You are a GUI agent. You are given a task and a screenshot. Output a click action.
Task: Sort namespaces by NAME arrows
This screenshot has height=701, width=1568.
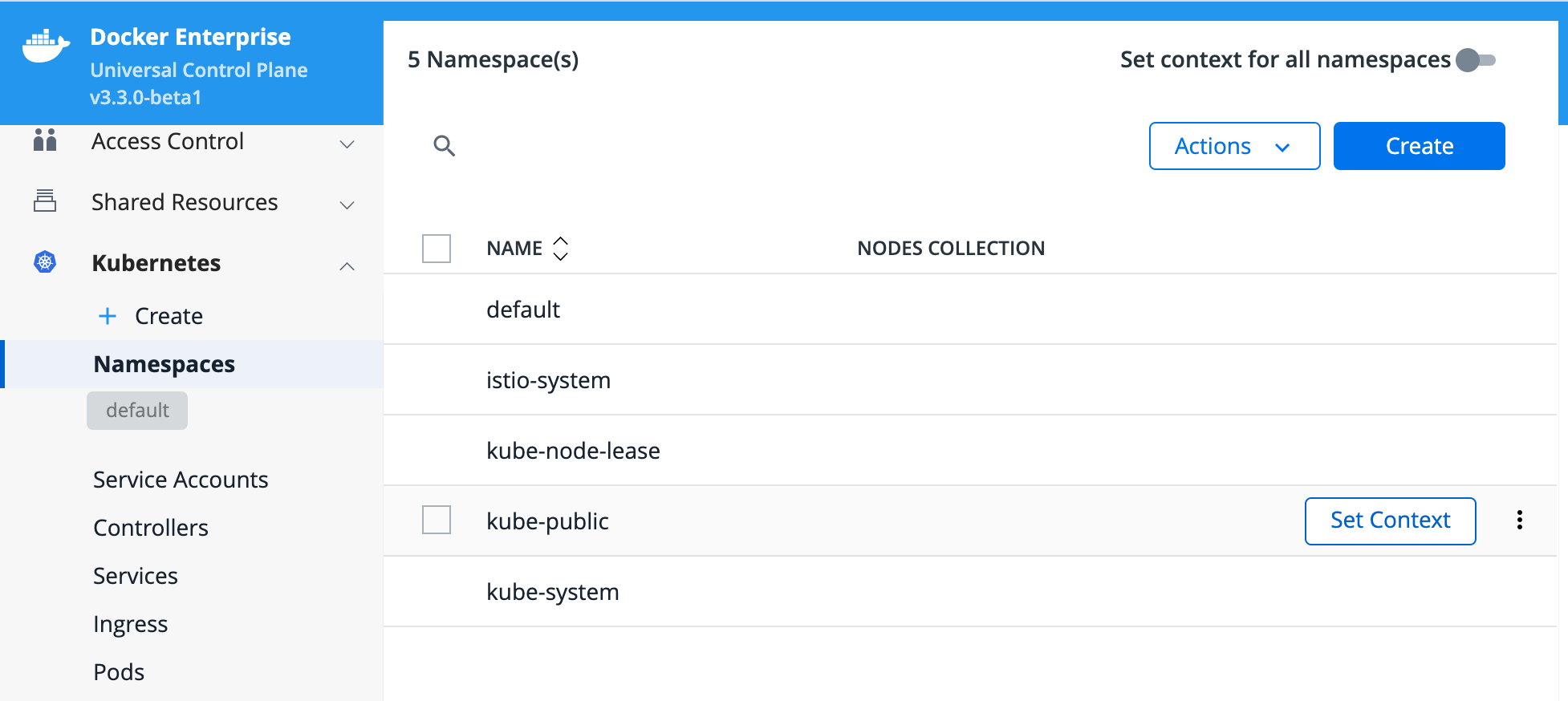click(x=560, y=249)
